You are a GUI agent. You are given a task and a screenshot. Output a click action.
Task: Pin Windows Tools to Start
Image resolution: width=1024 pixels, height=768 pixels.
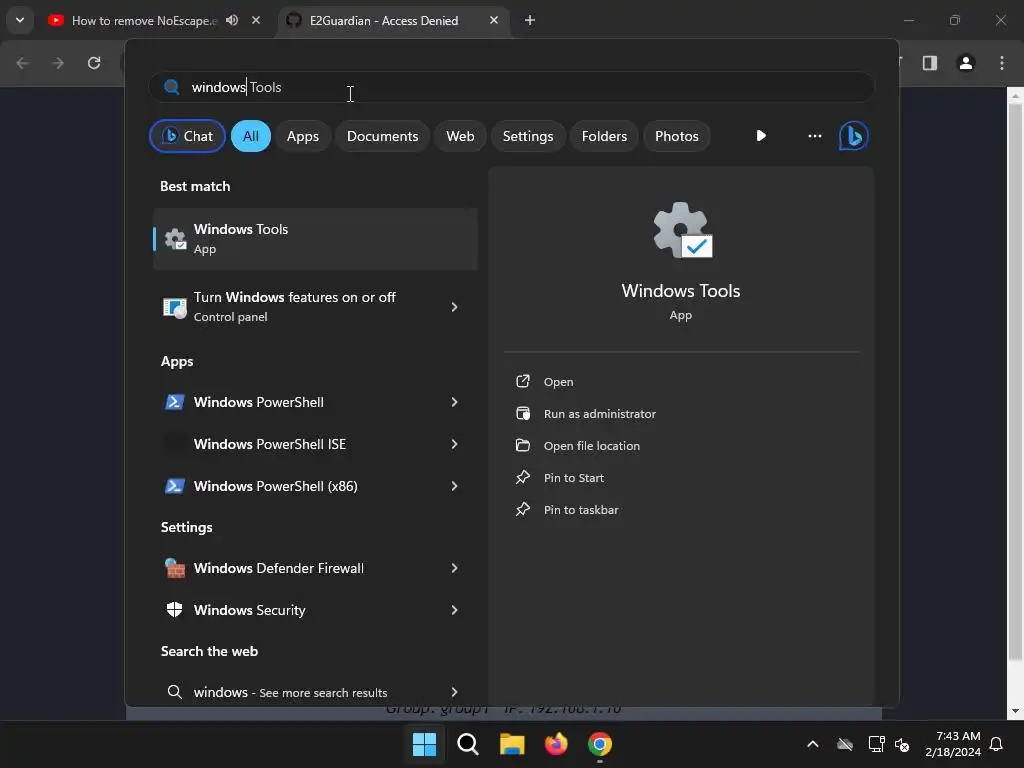[573, 478]
